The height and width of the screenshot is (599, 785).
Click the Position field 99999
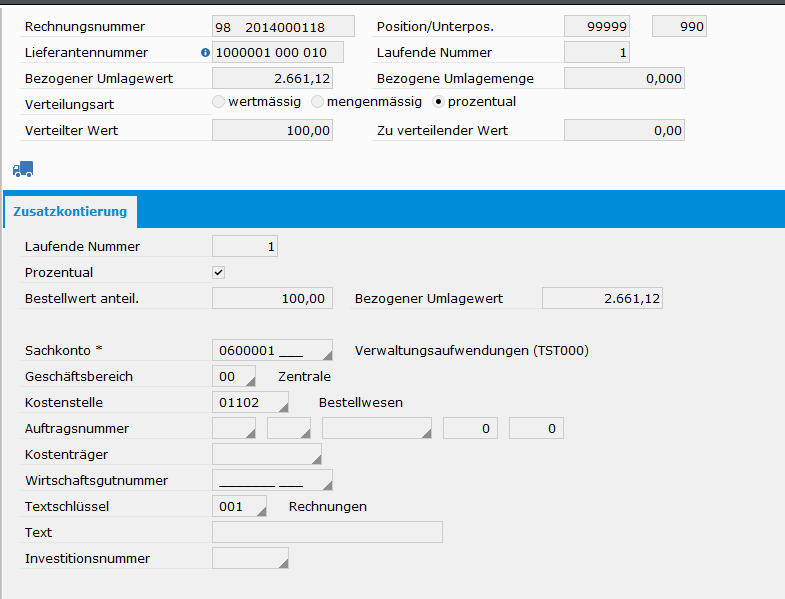(597, 26)
